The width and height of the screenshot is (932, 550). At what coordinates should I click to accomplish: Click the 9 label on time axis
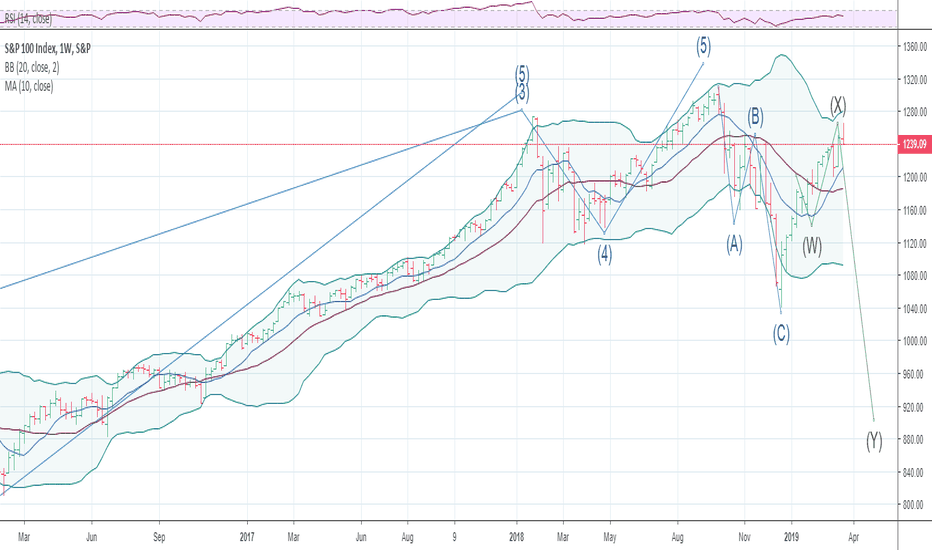[455, 537]
